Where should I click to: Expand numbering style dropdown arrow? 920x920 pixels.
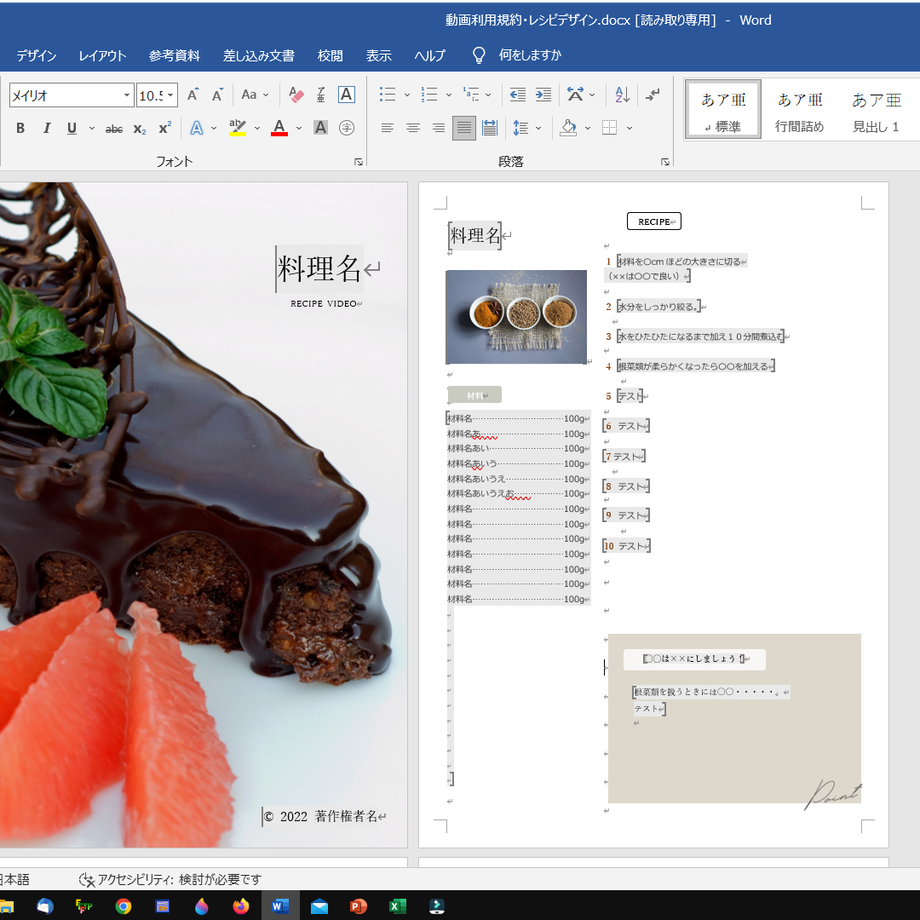[449, 94]
